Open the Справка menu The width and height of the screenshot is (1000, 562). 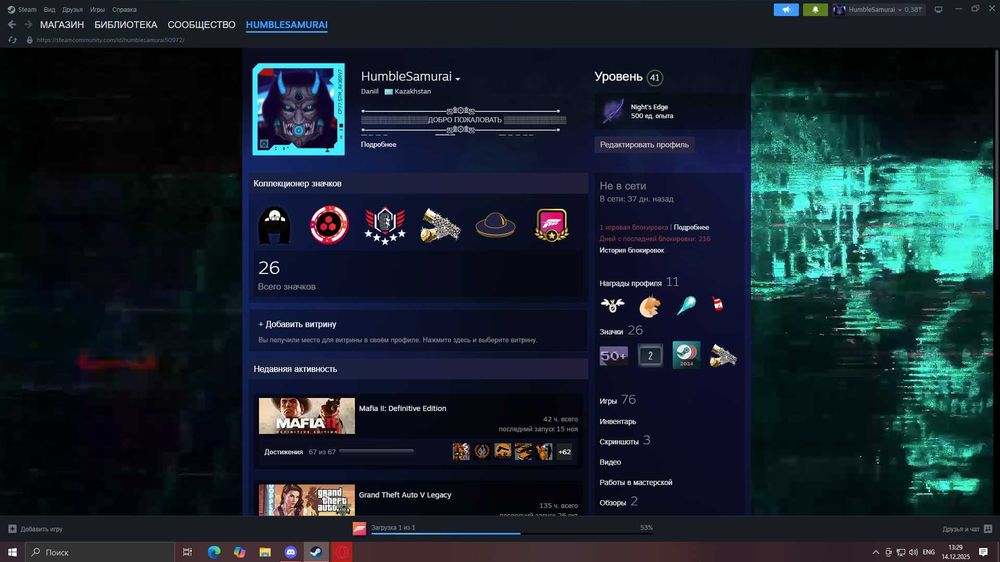[124, 10]
